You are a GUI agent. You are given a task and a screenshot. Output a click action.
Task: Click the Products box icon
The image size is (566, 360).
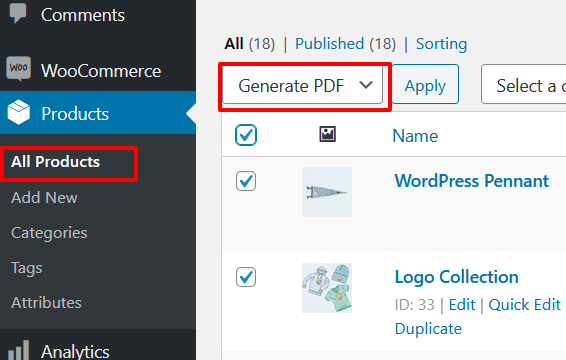pyautogui.click(x=18, y=112)
